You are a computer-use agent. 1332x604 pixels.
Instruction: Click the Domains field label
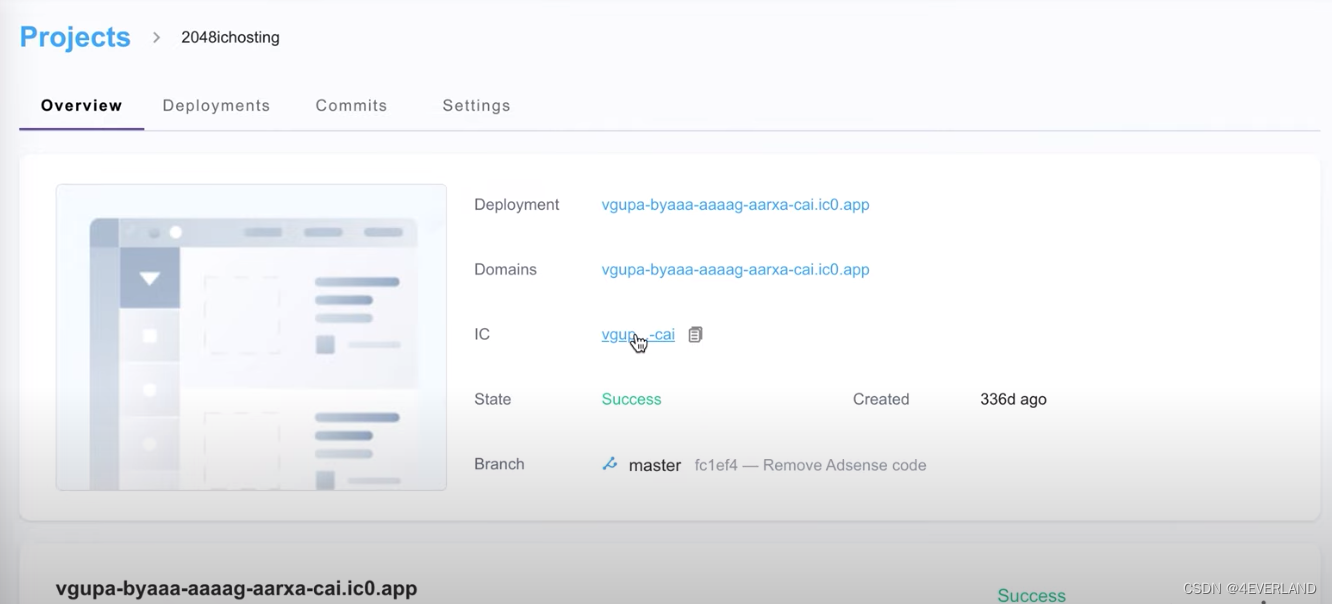(505, 269)
